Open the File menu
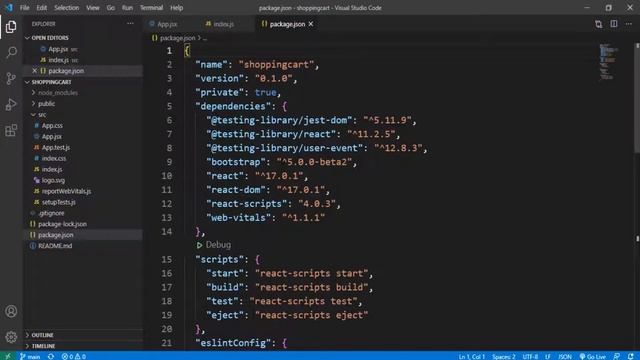This screenshot has height=360, width=640. (24, 8)
